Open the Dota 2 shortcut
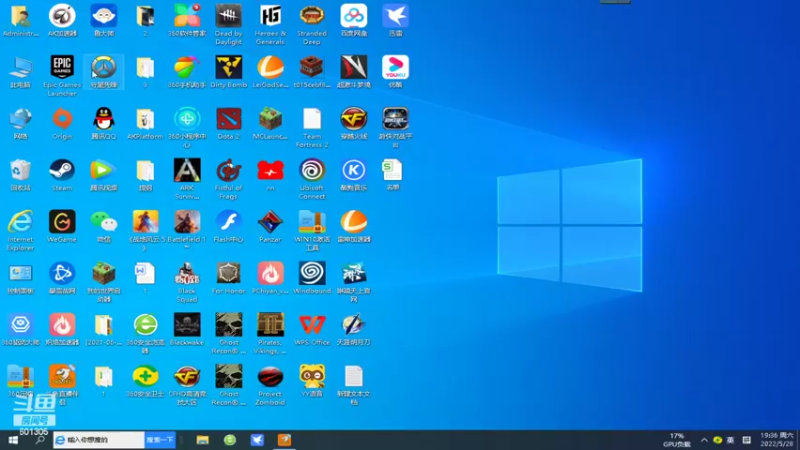Image resolution: width=800 pixels, height=450 pixels. coord(229,123)
